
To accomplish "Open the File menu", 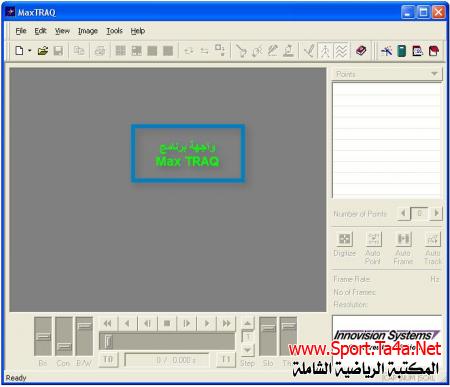I will pyautogui.click(x=21, y=31).
